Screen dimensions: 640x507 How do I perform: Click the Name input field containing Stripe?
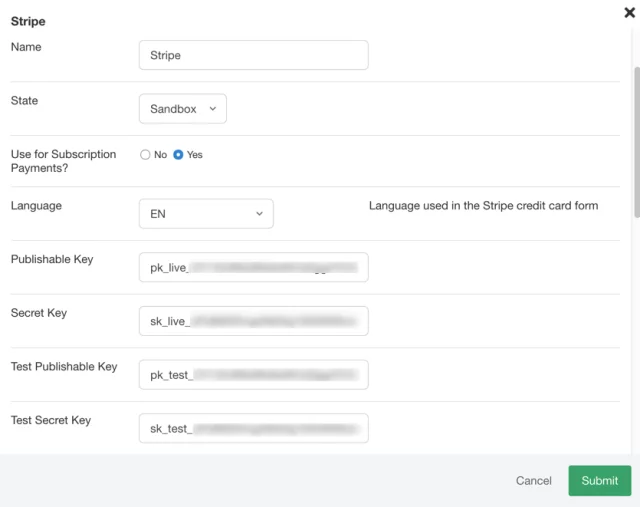pyautogui.click(x=253, y=55)
